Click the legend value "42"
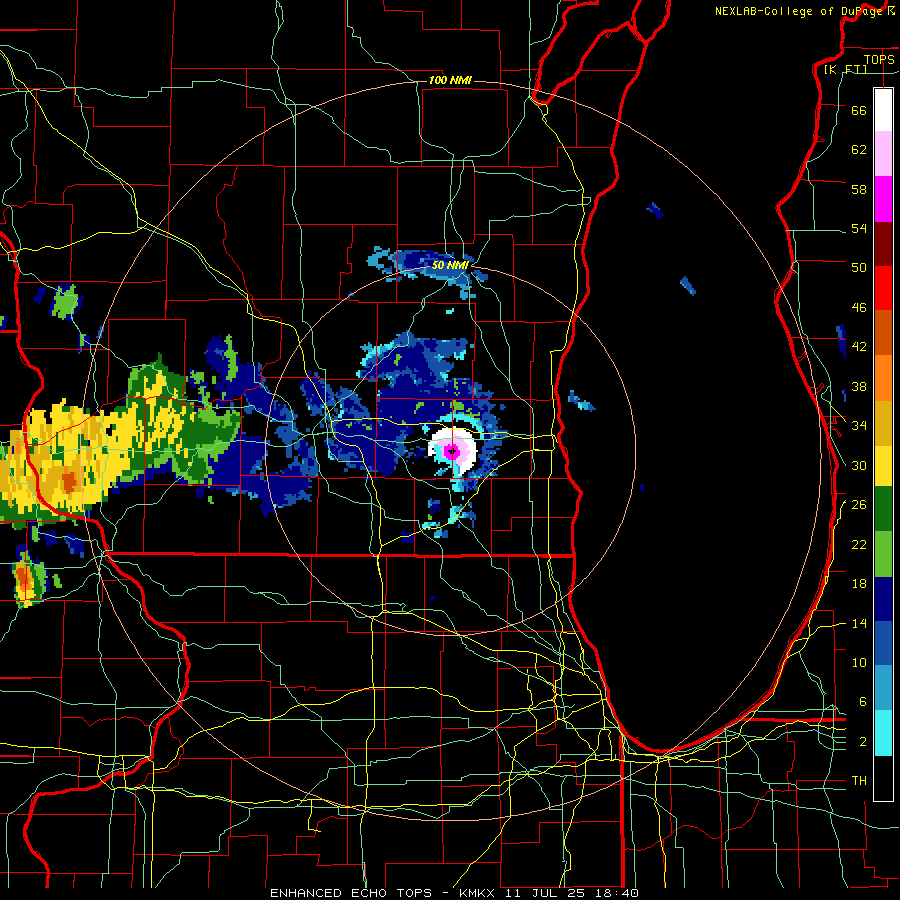 pos(859,347)
